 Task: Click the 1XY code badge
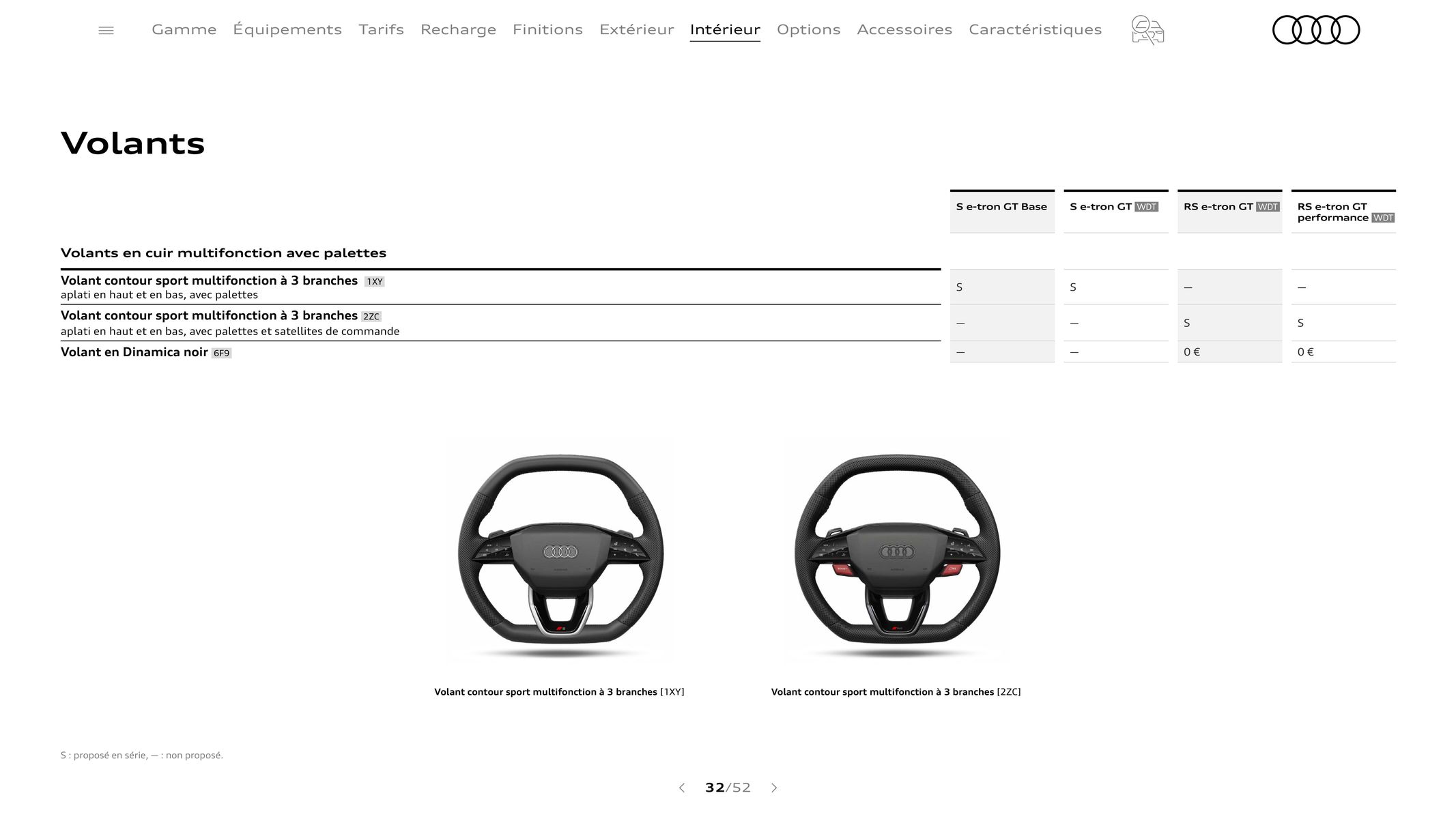tap(375, 281)
